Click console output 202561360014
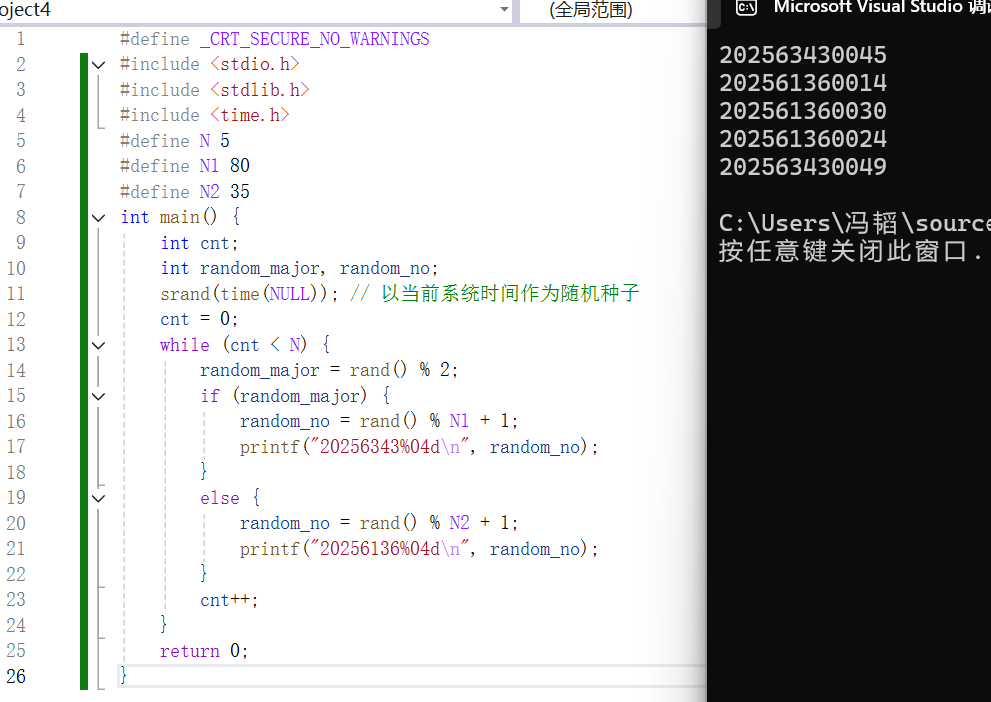The height and width of the screenshot is (702, 991). [x=803, y=83]
